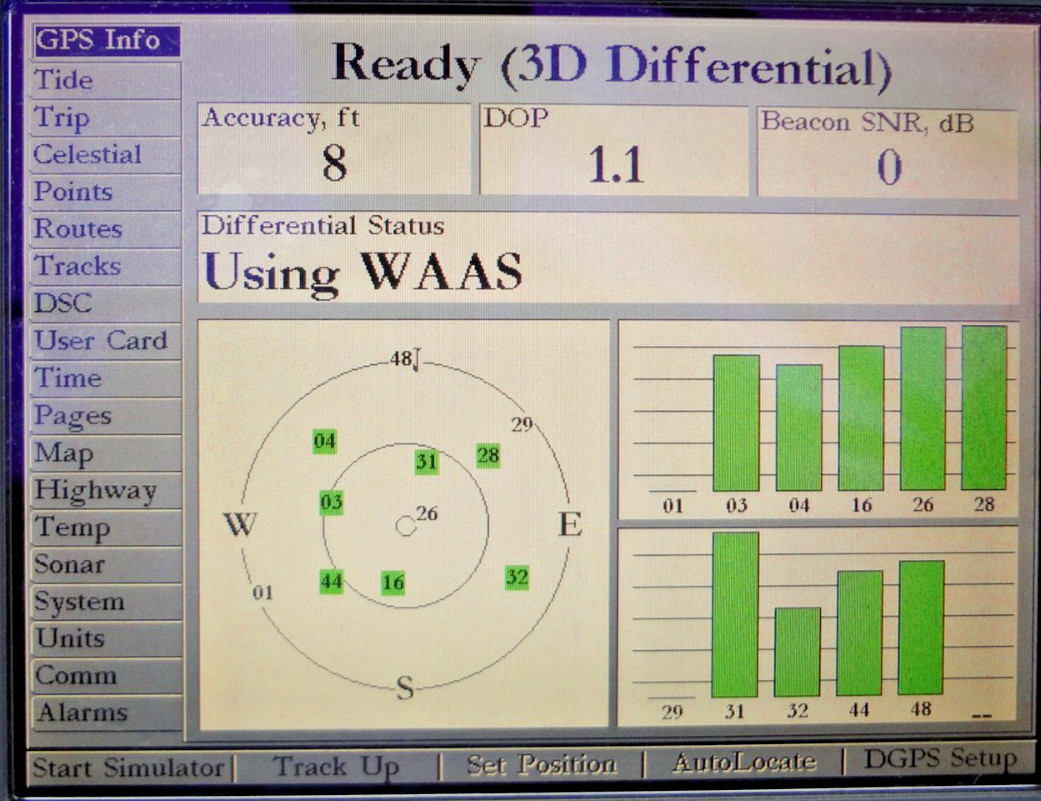Screen dimensions: 1041x801
Task: Switch to the Tracks tab
Action: click(x=106, y=266)
